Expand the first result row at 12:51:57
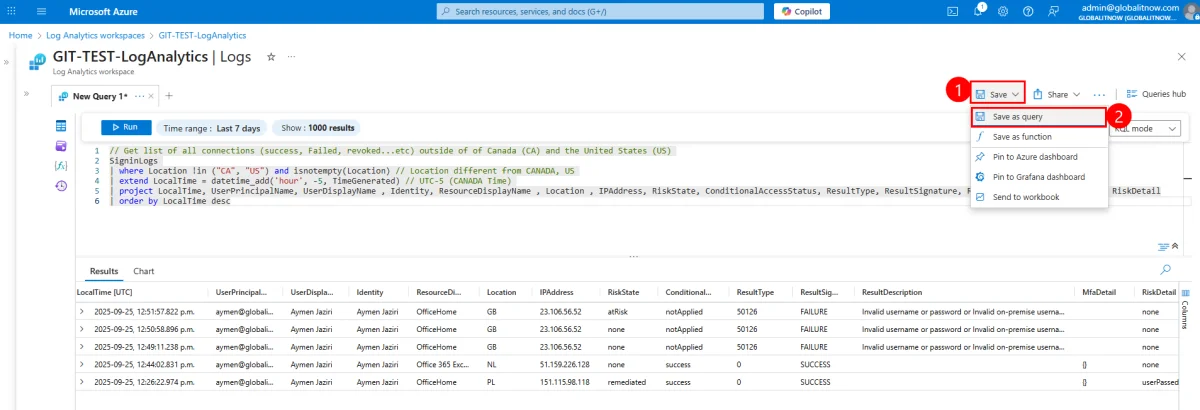Image resolution: width=1200 pixels, height=410 pixels. click(82, 311)
